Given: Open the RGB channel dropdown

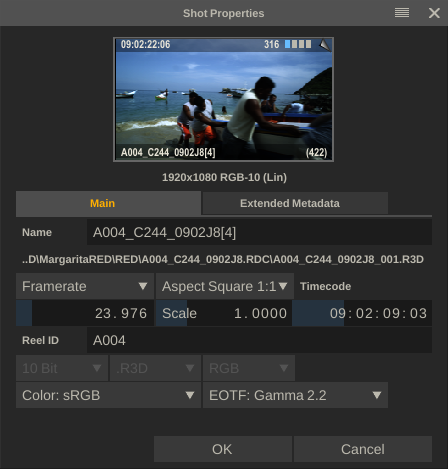Looking at the screenshot, I should [249, 368].
